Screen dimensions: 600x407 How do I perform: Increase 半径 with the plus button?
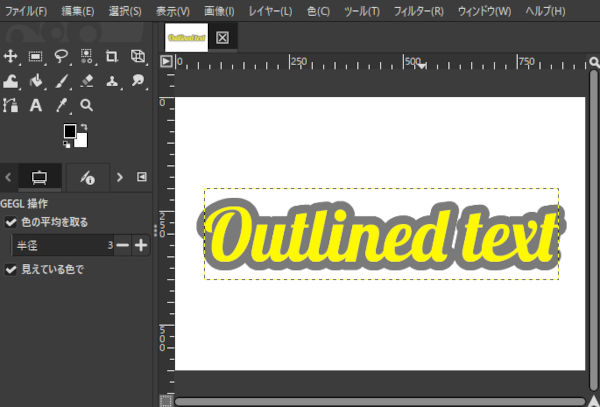point(141,245)
